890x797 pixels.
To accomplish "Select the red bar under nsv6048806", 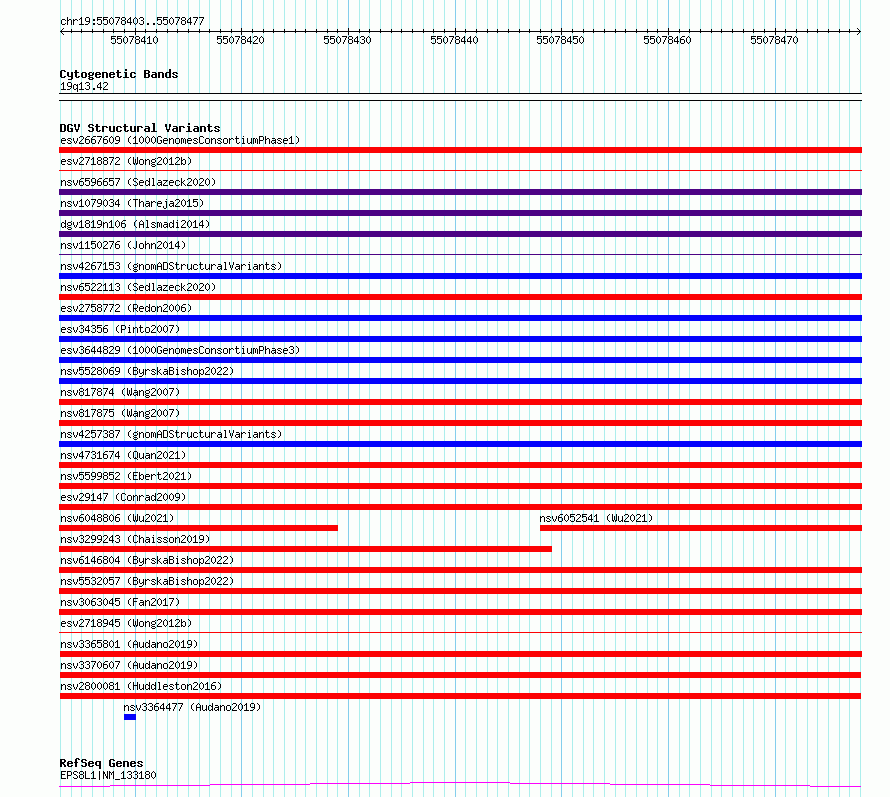I will pos(199,528).
